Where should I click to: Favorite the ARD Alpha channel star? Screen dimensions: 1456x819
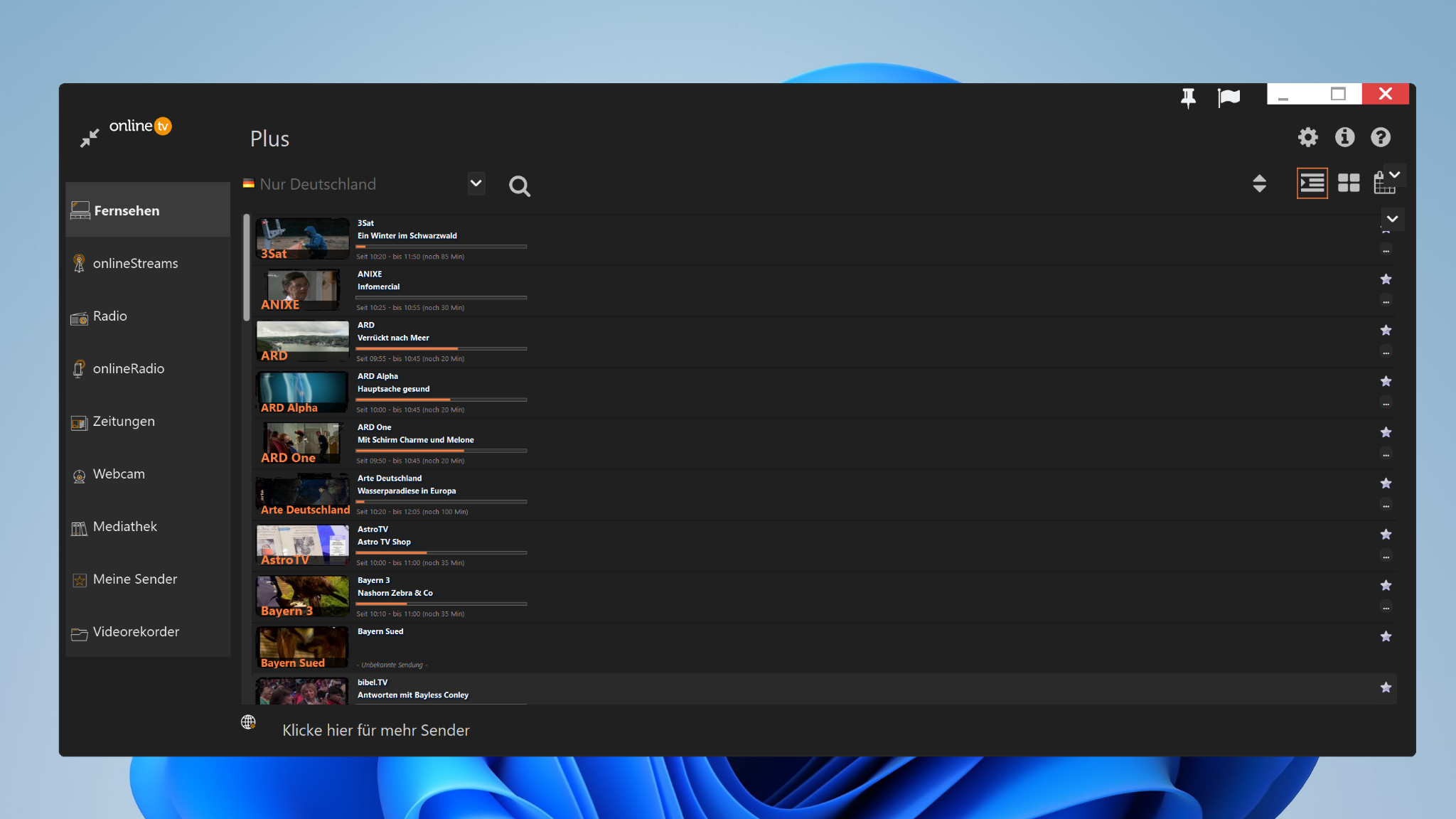pos(1386,382)
